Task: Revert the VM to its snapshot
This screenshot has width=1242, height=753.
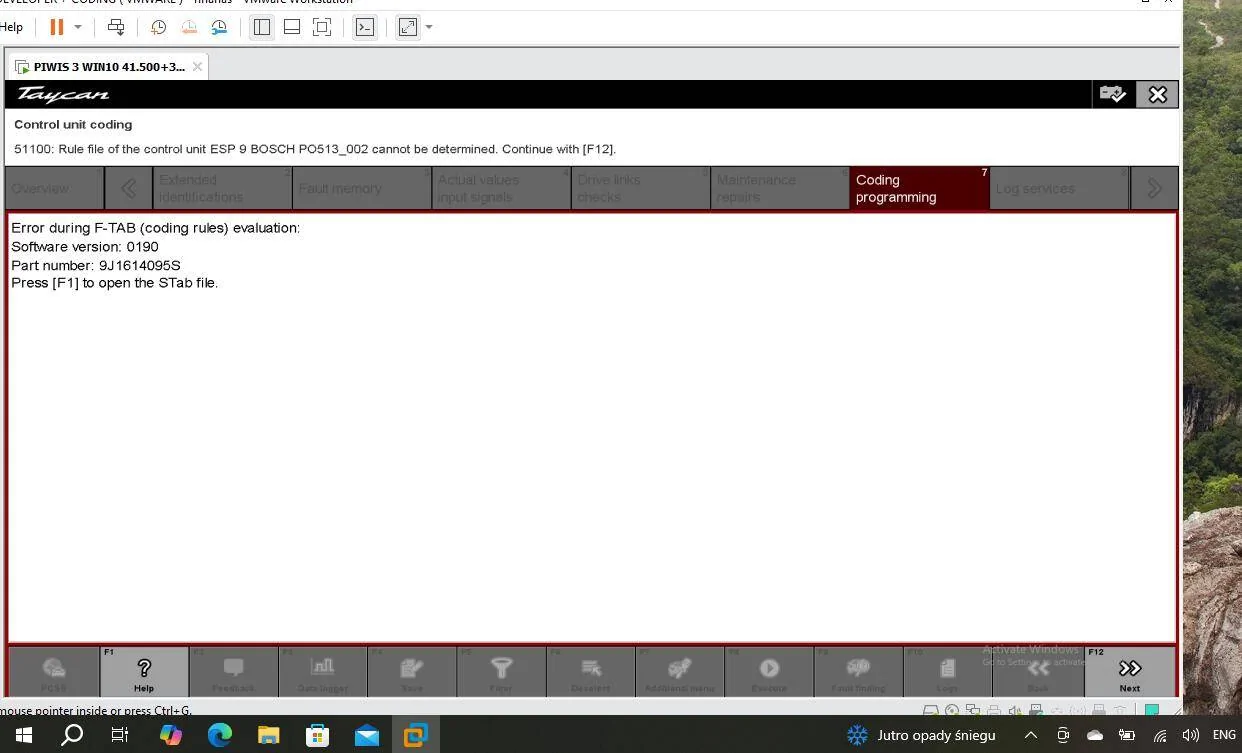Action: coord(189,27)
